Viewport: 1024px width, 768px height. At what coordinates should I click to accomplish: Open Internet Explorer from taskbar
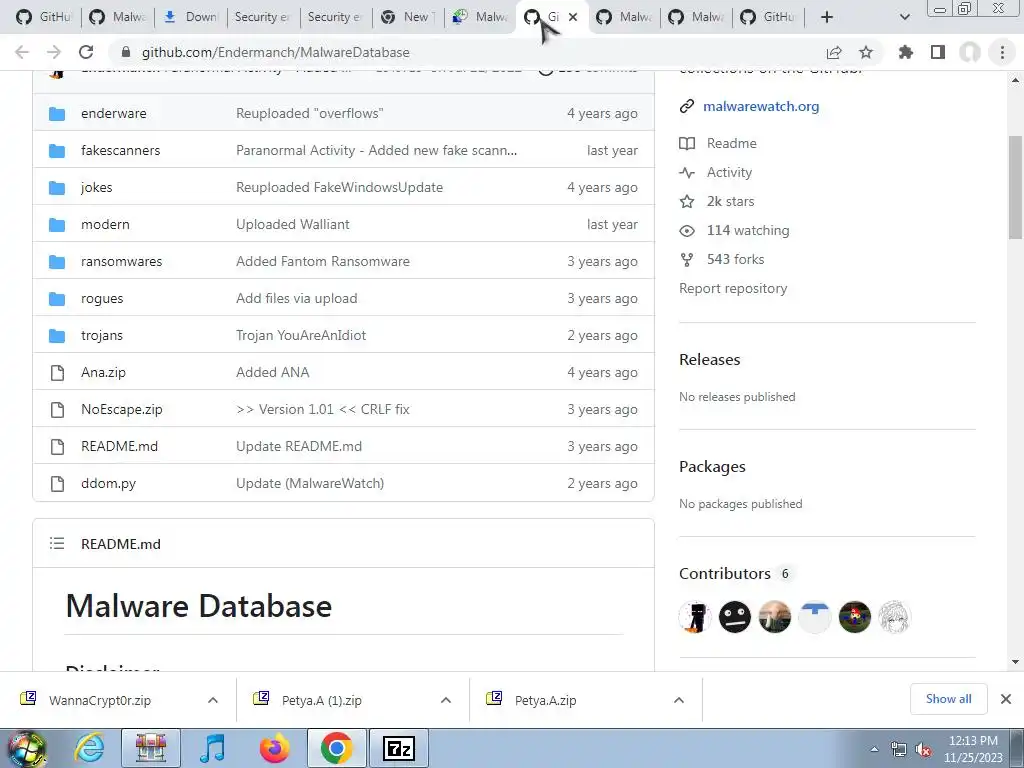(90, 748)
